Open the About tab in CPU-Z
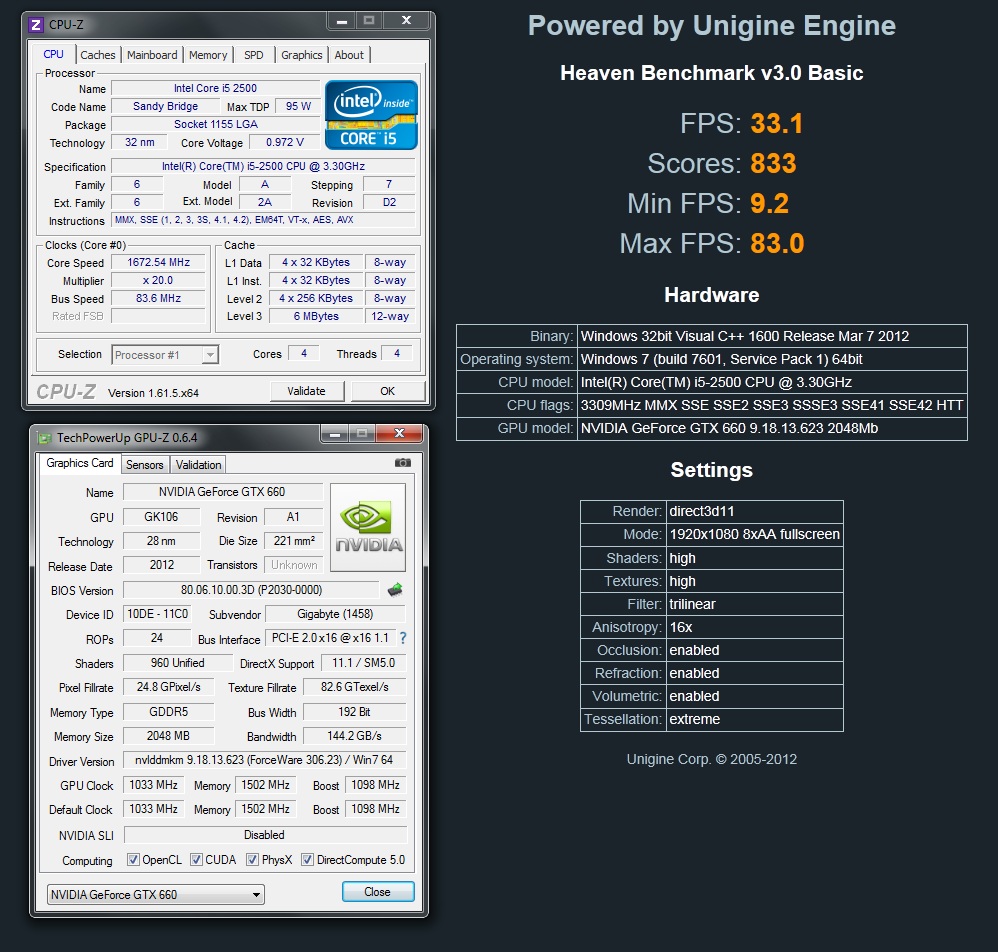The width and height of the screenshot is (998, 952). tap(349, 55)
